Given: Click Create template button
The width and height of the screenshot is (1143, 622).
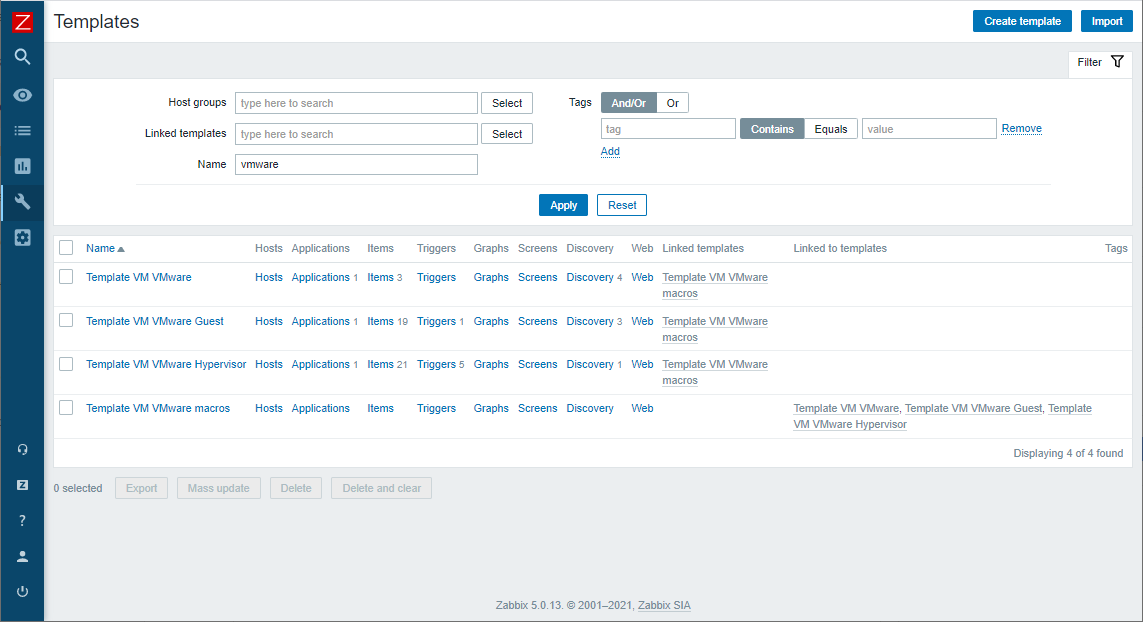Looking at the screenshot, I should pyautogui.click(x=1022, y=21).
